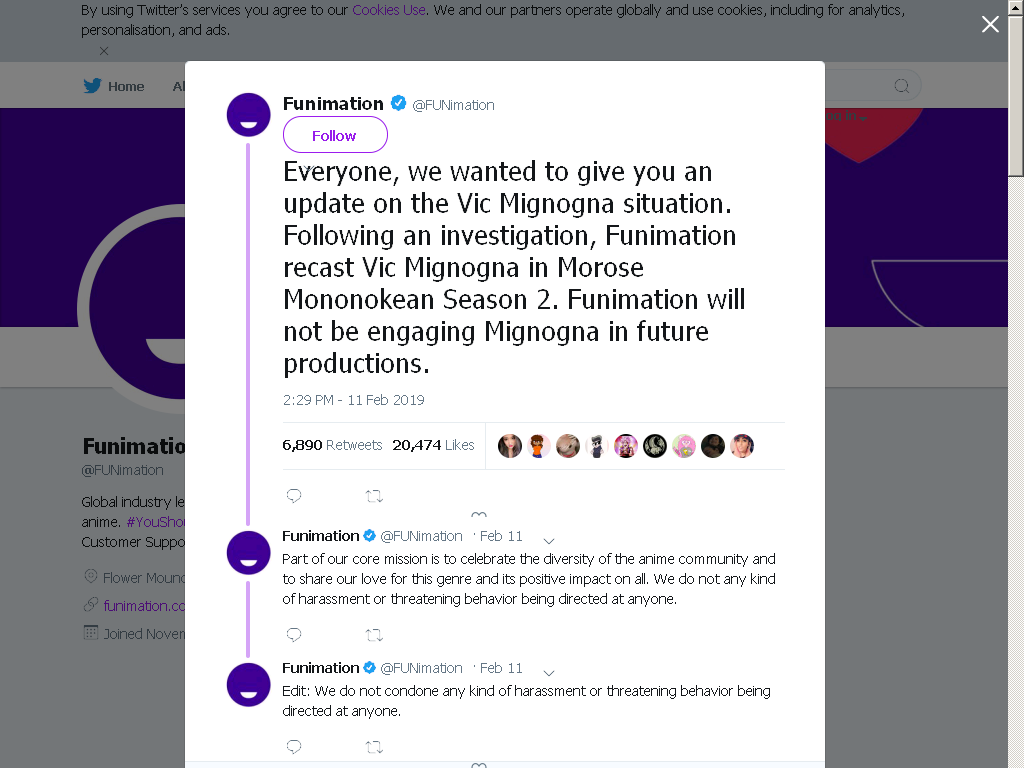
Task: Open Funimation avatar on main tweet
Action: 248,115
